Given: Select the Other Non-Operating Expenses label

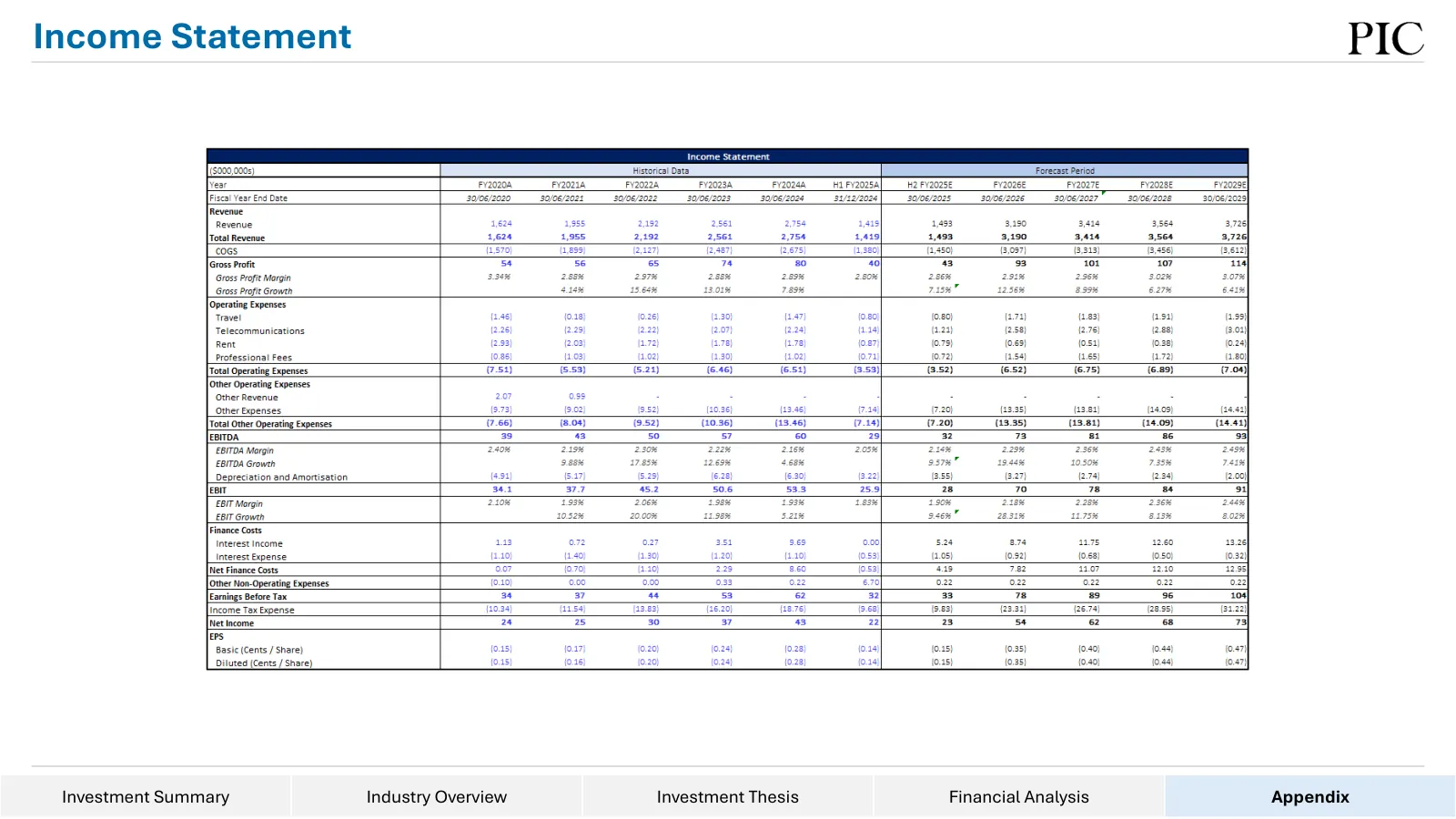Looking at the screenshot, I should [269, 583].
